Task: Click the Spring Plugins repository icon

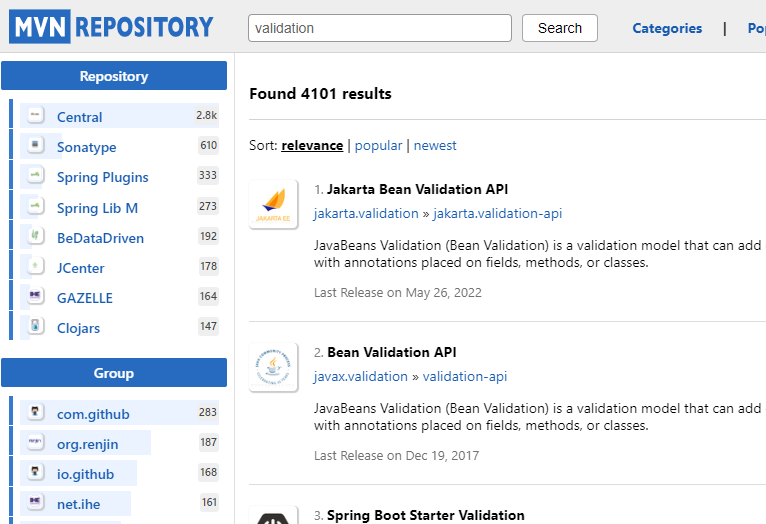Action: [x=35, y=175]
